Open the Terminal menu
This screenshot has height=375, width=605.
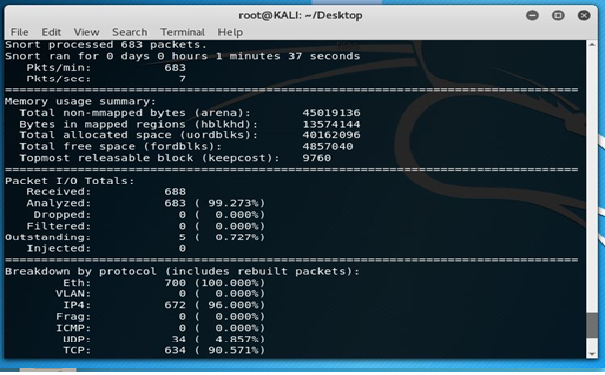click(x=183, y=32)
